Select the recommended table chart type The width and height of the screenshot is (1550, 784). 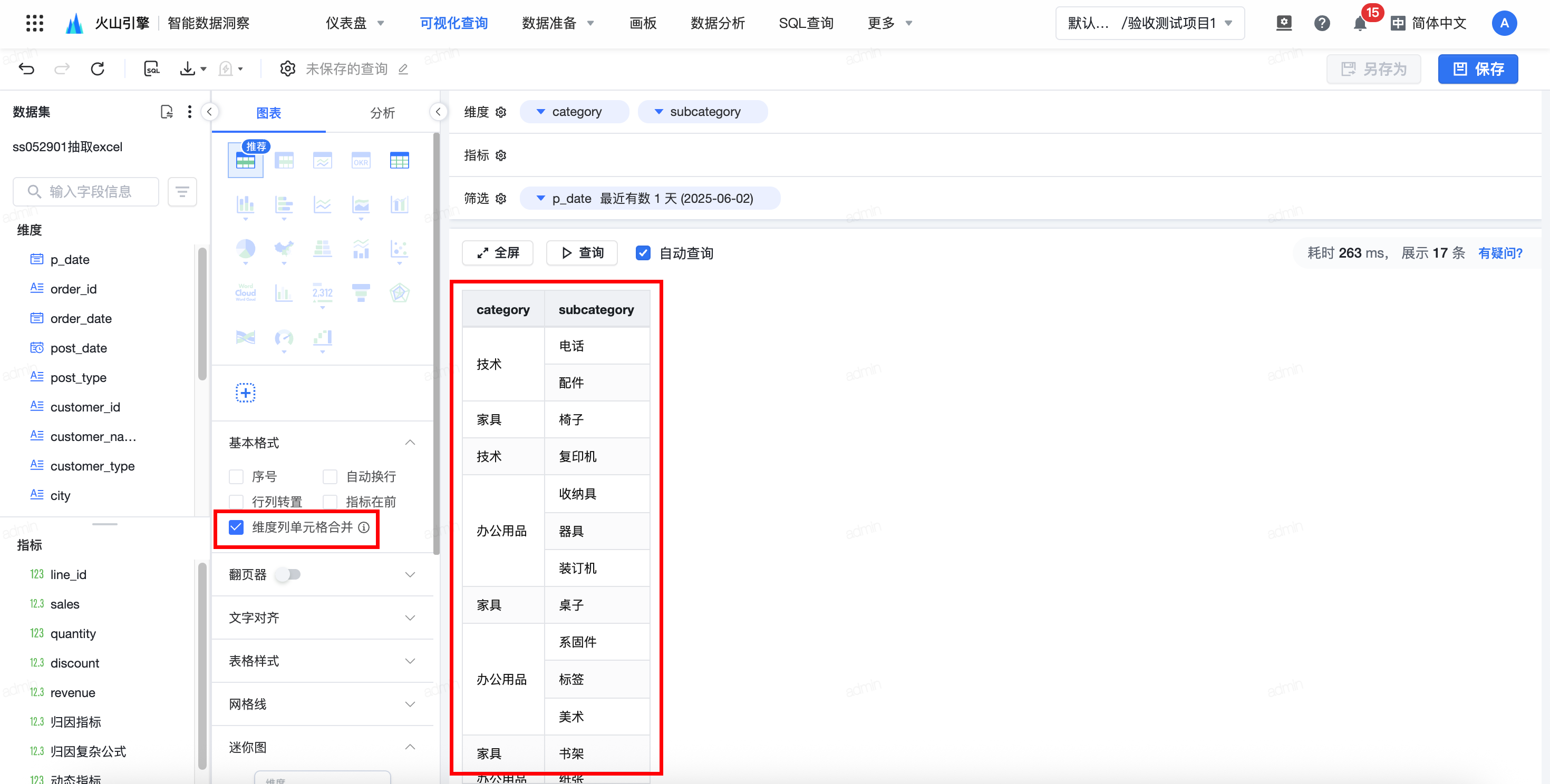tap(246, 161)
